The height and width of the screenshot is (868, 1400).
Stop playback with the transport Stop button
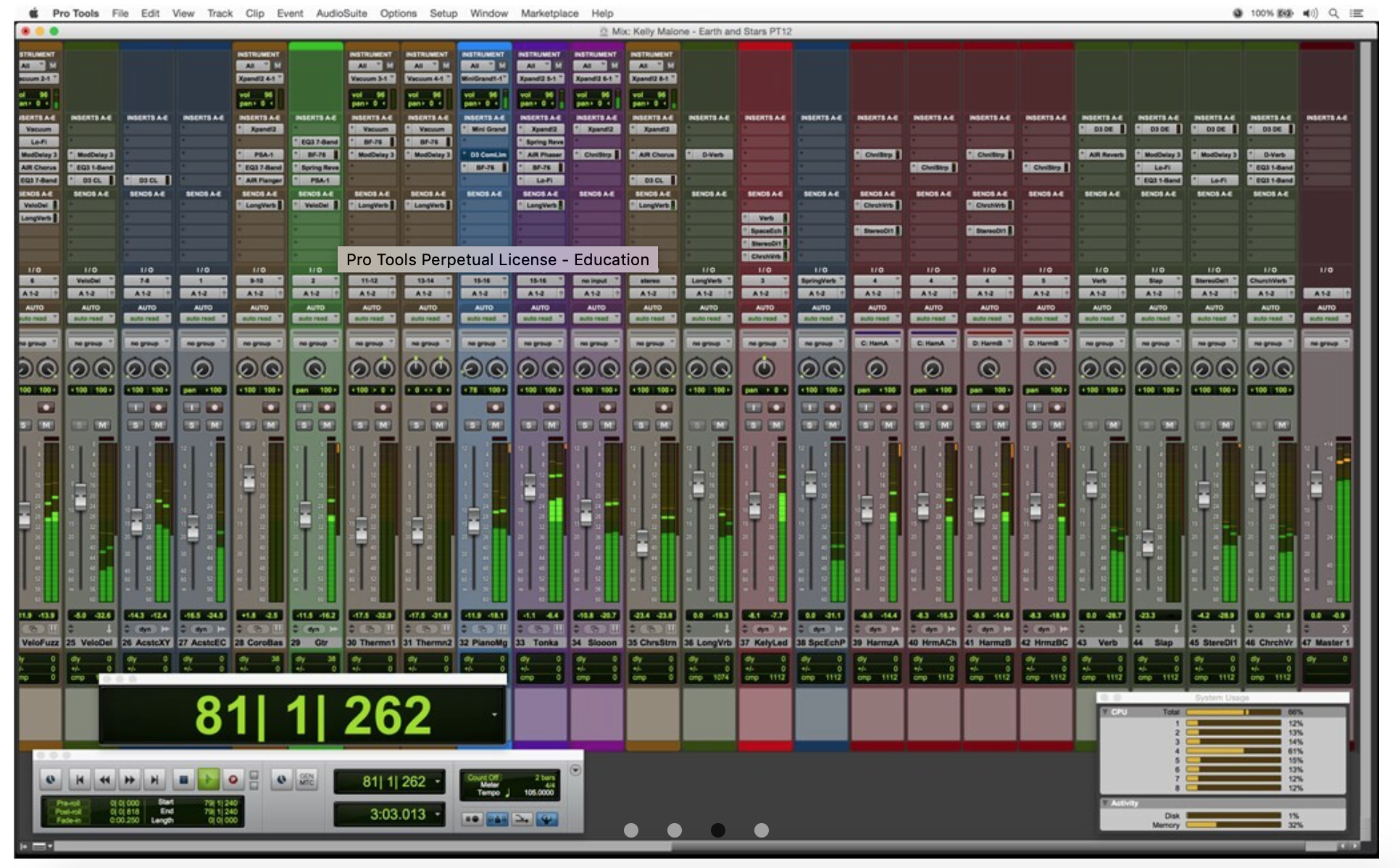pyautogui.click(x=183, y=780)
